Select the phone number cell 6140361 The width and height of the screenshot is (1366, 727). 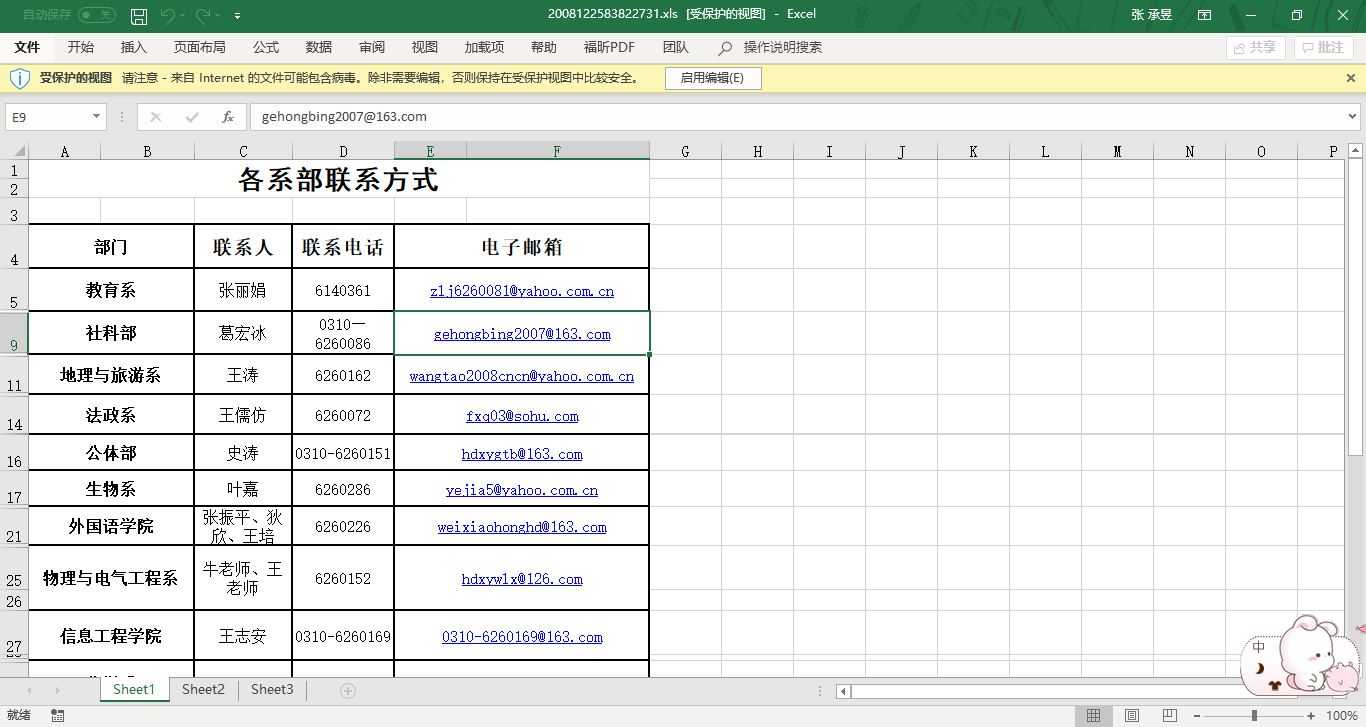[343, 290]
